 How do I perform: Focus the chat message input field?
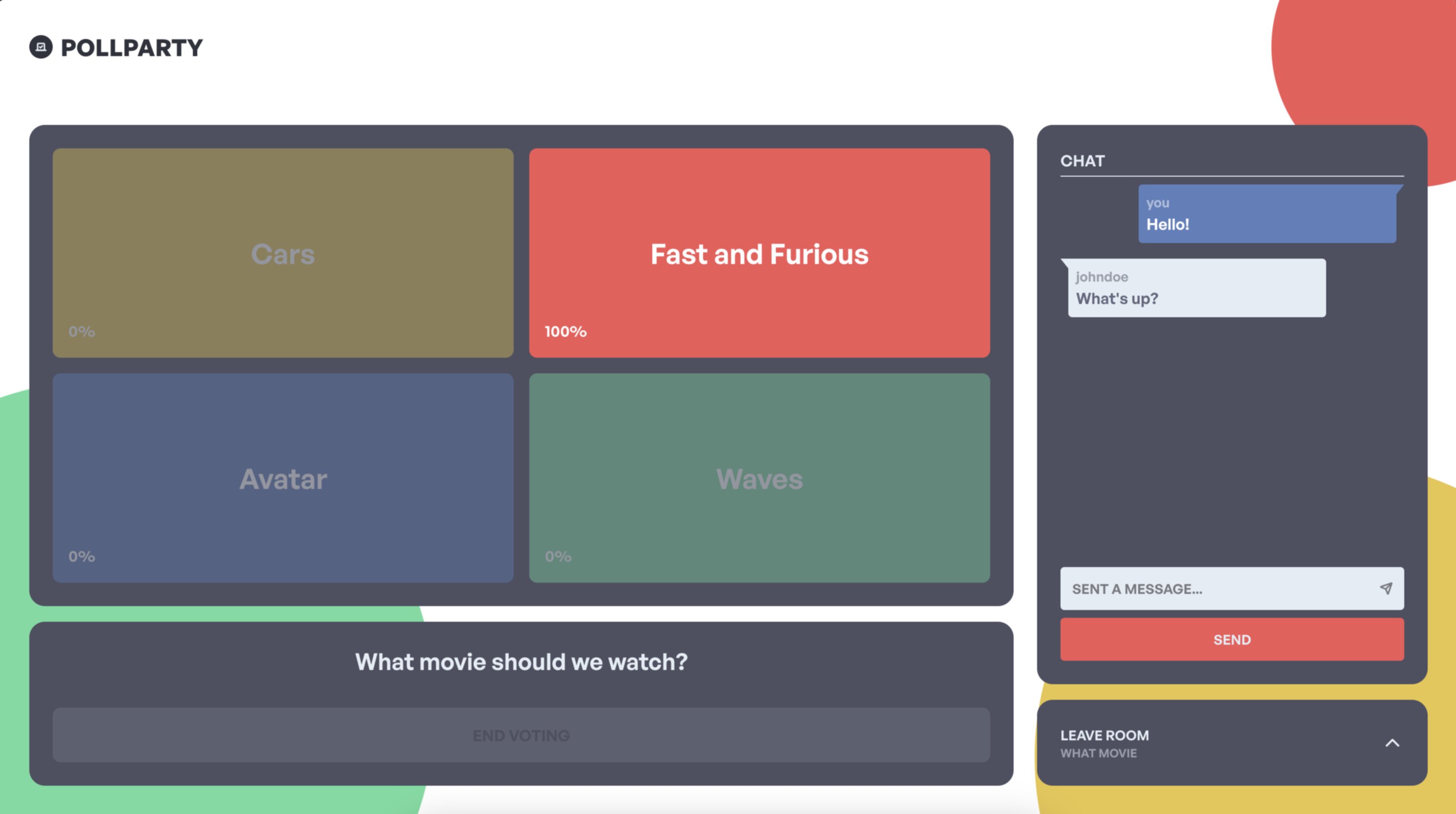pyautogui.click(x=1215, y=589)
